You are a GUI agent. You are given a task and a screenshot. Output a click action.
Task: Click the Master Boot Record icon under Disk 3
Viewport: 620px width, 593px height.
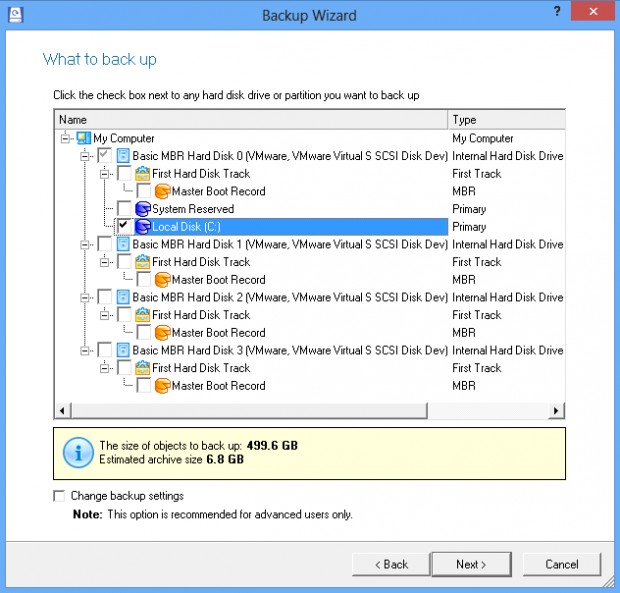click(x=162, y=385)
